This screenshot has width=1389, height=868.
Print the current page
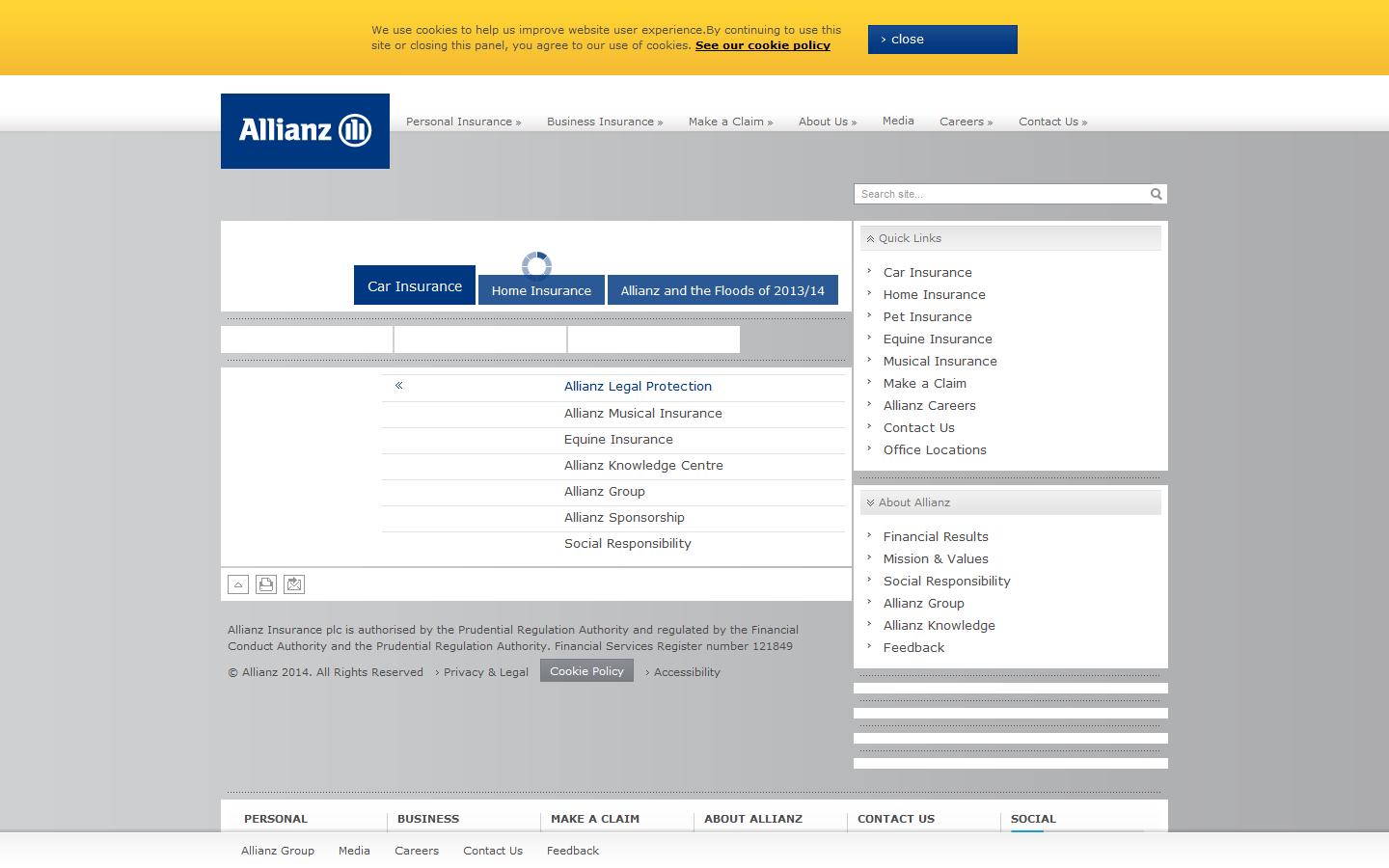pyautogui.click(x=265, y=583)
